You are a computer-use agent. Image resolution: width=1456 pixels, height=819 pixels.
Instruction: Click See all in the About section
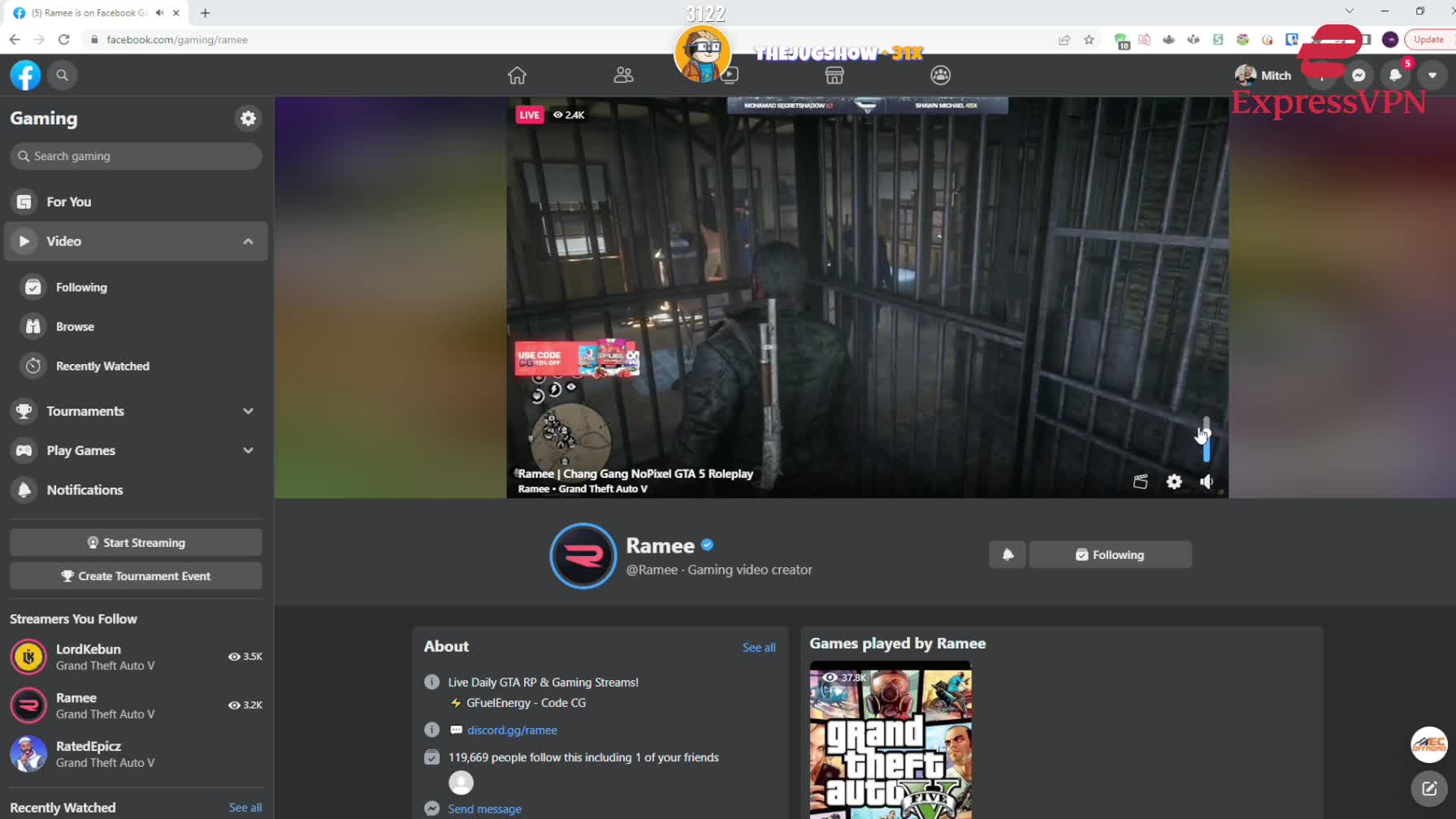(x=759, y=648)
